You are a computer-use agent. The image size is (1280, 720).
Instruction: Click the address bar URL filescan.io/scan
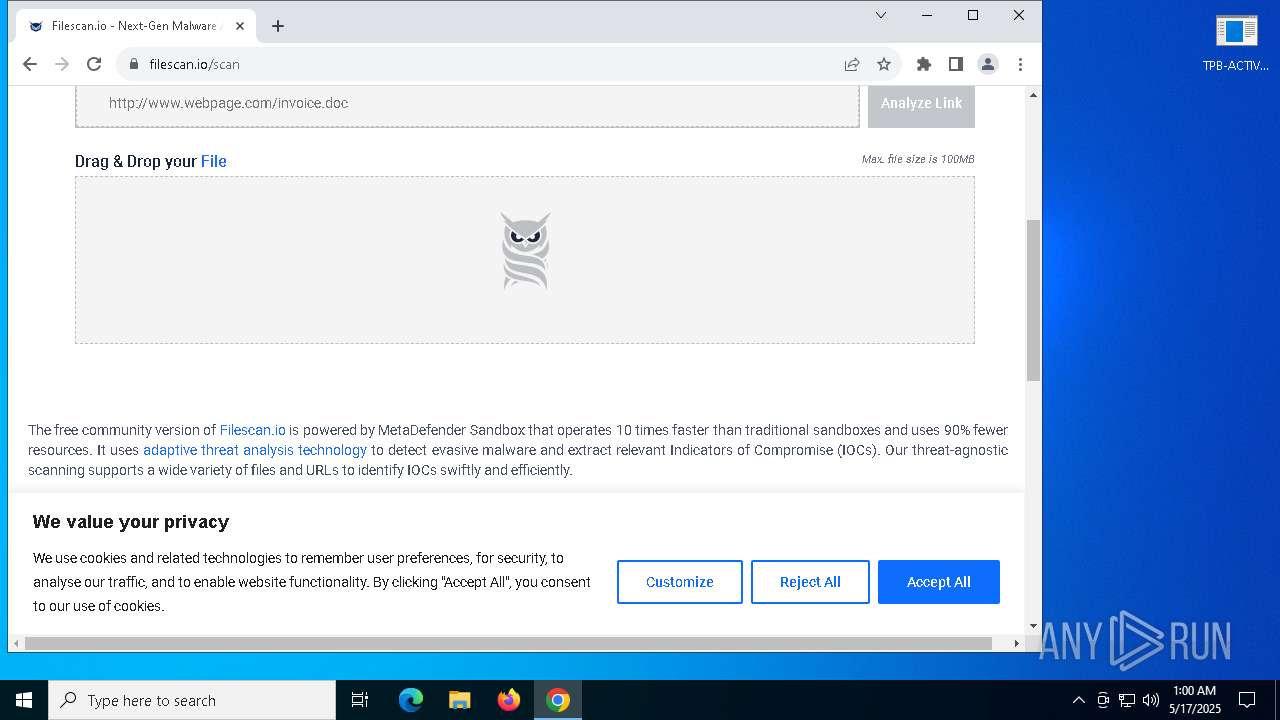coord(194,64)
